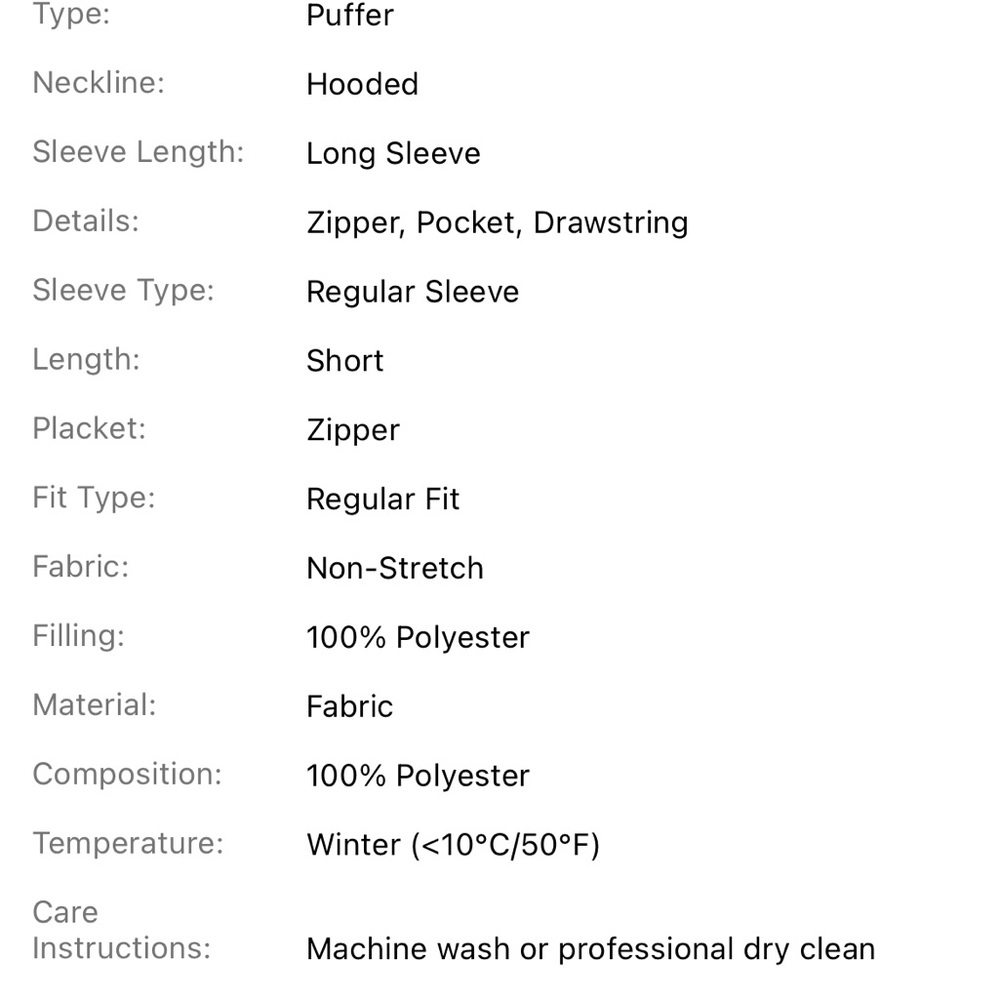Select the Winter (<10°C/50°F) temperature value
This screenshot has height=1000, width=1000.
(x=453, y=845)
